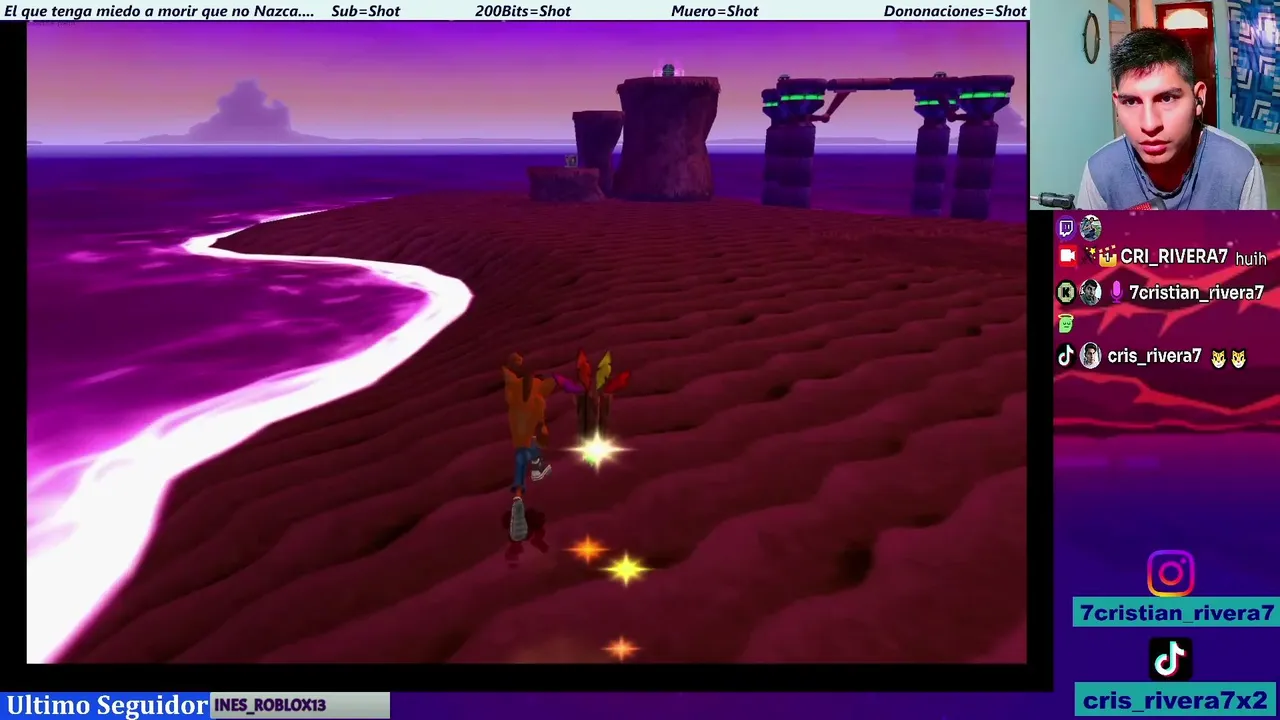Click the avatar next to the Kick logo
Image resolution: width=1280 pixels, height=720 pixels.
(x=1090, y=293)
